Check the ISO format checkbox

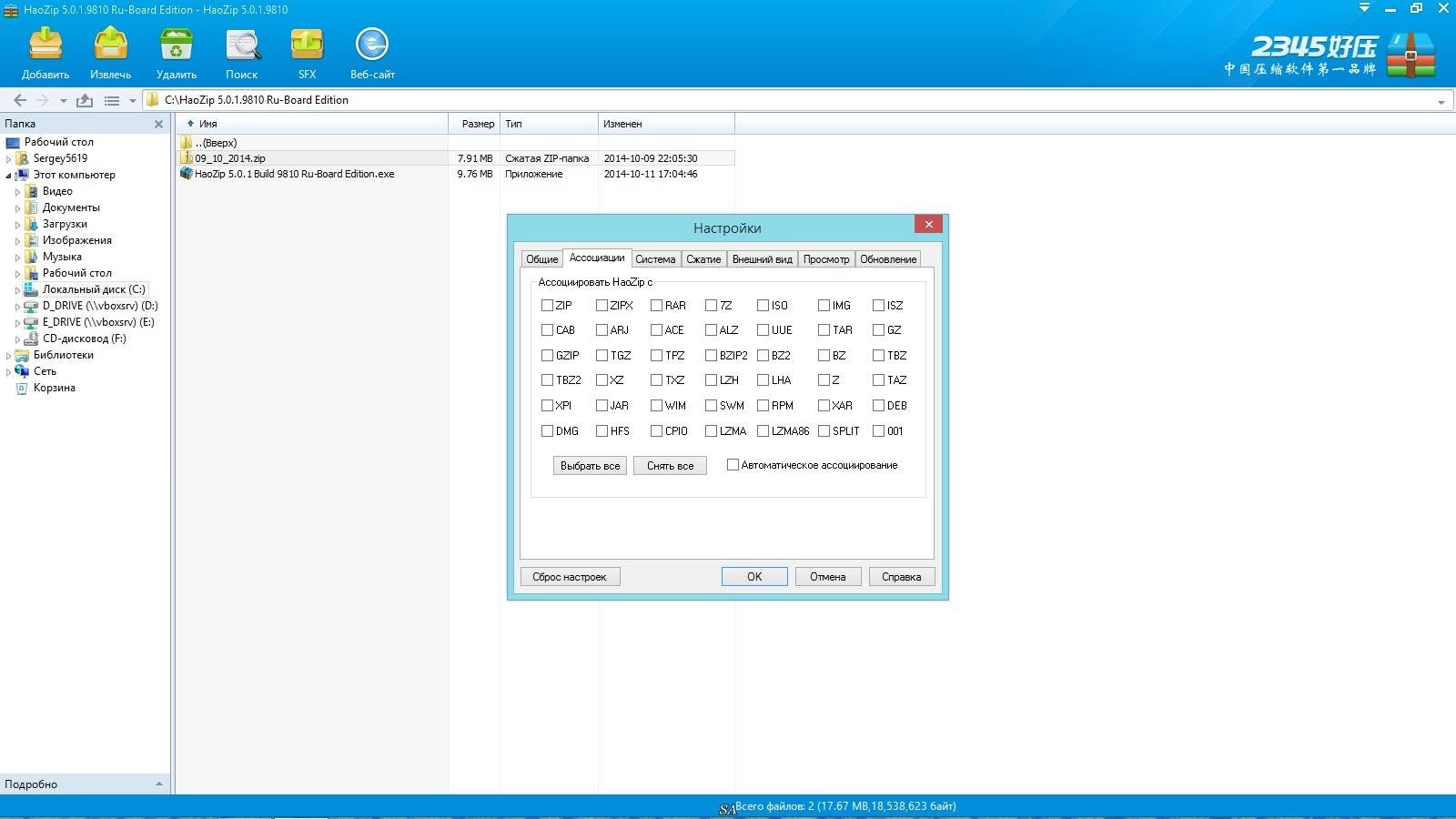[763, 306]
